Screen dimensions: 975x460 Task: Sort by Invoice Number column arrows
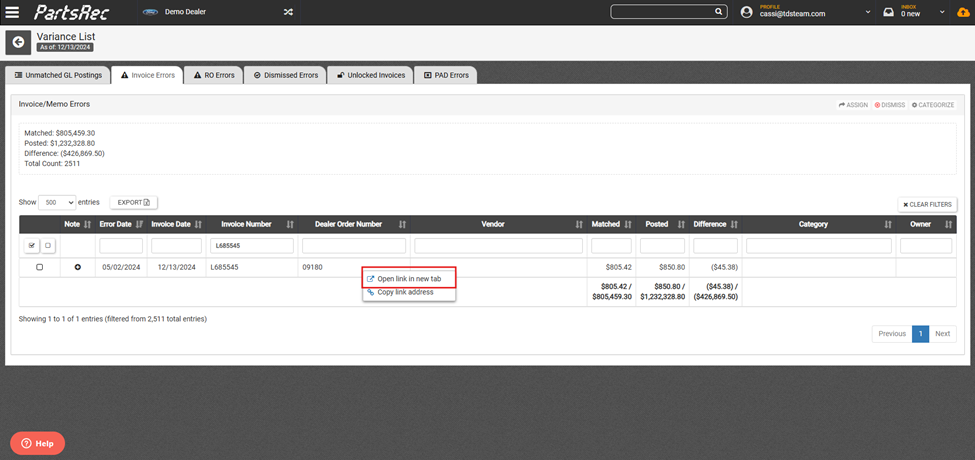290,224
